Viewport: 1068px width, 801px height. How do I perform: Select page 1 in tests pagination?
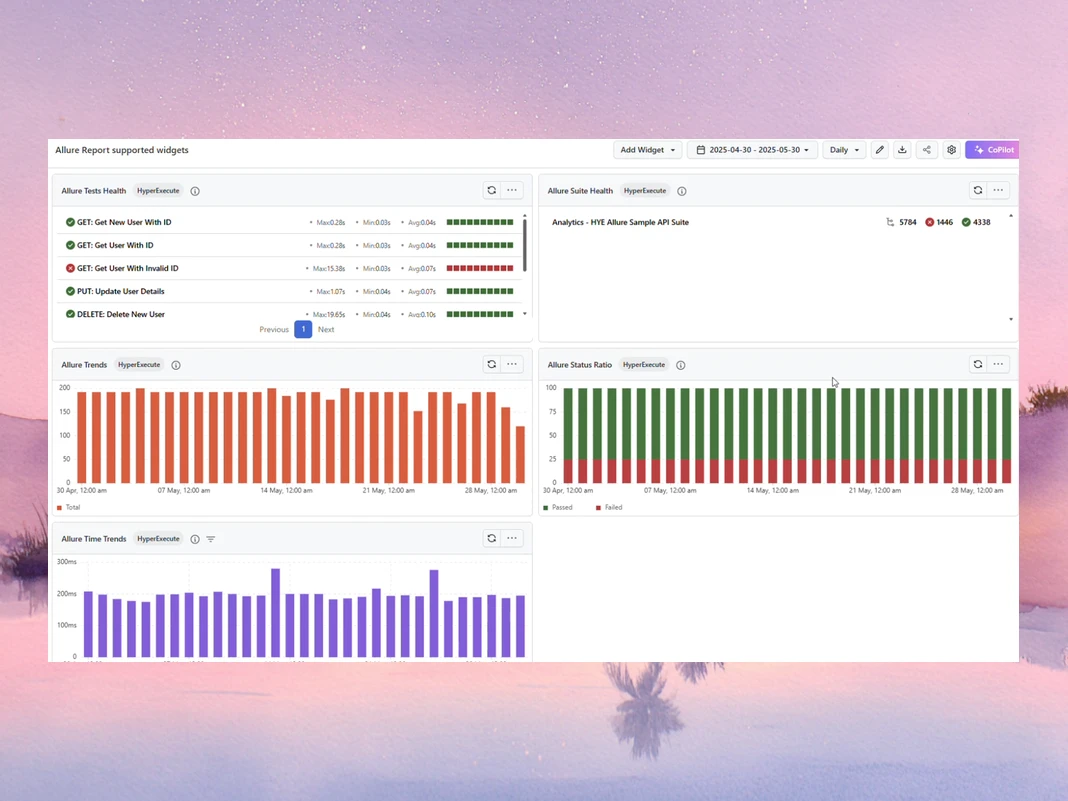point(303,330)
